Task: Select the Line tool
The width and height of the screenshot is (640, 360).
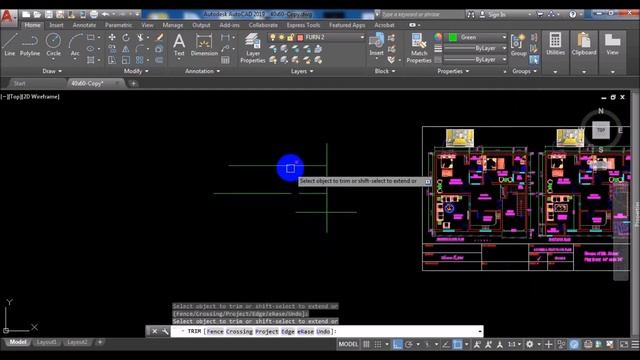Action: (x=9, y=44)
